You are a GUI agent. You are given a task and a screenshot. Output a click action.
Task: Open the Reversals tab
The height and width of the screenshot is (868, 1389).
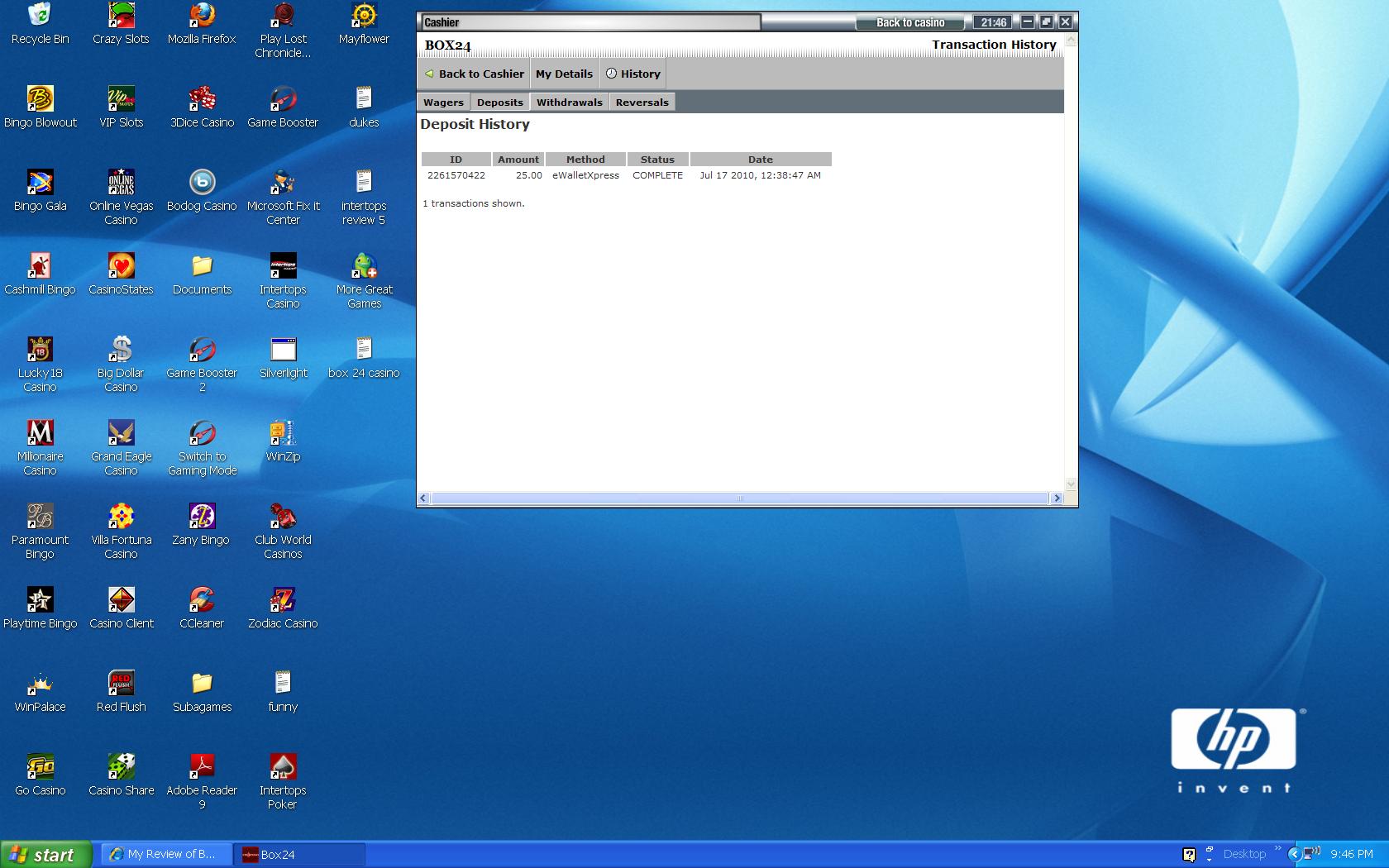click(642, 103)
